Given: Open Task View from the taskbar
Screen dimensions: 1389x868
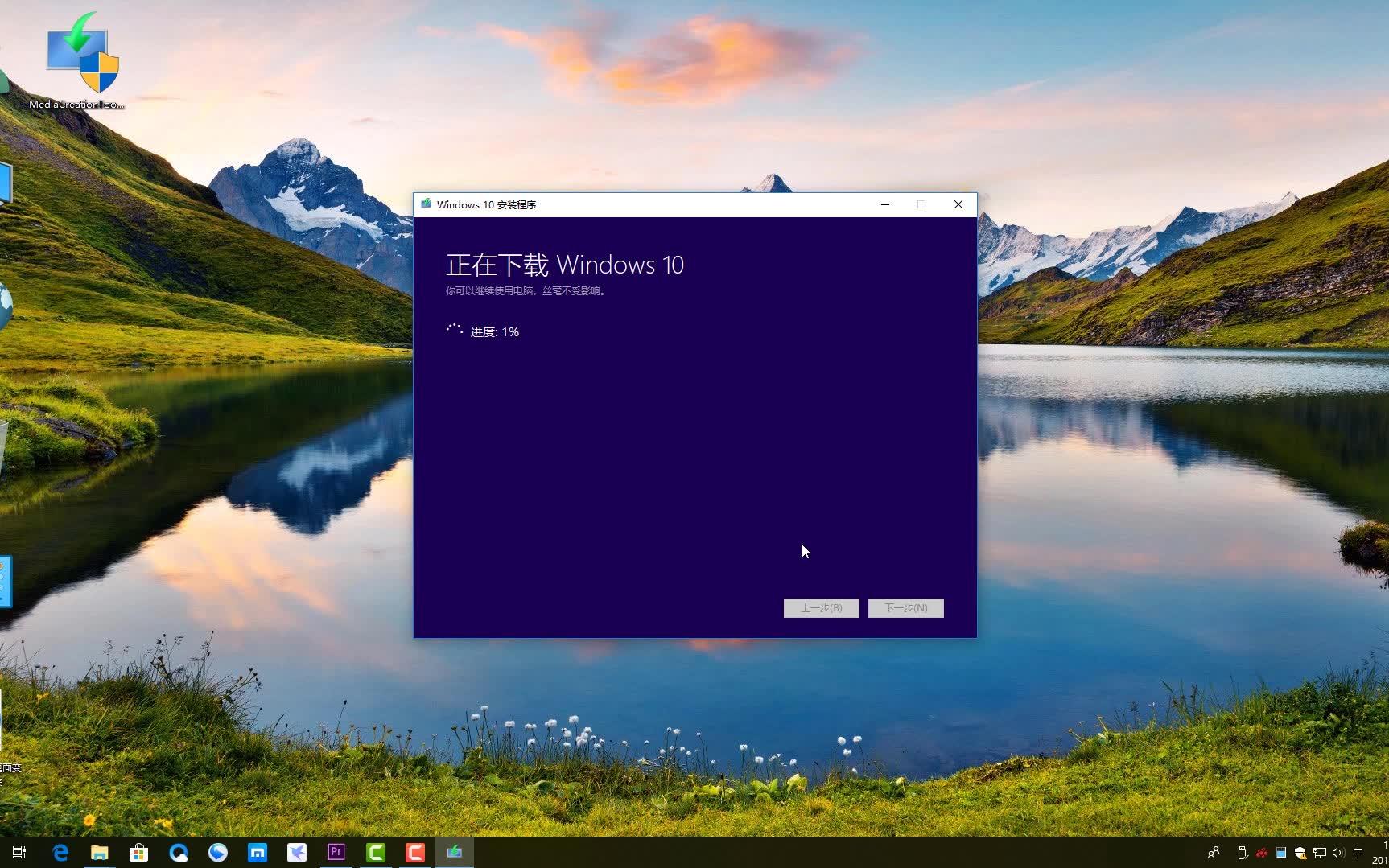Looking at the screenshot, I should click(x=19, y=852).
